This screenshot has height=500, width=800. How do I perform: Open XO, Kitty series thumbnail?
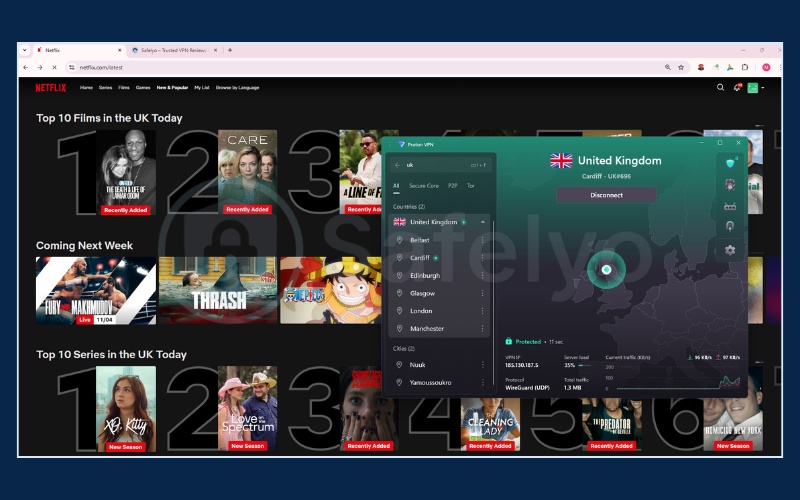(126, 409)
